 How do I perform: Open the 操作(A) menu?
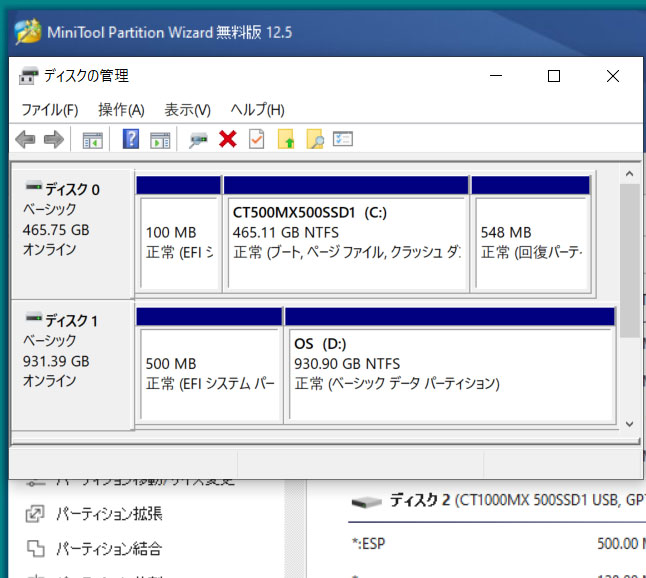[x=121, y=110]
